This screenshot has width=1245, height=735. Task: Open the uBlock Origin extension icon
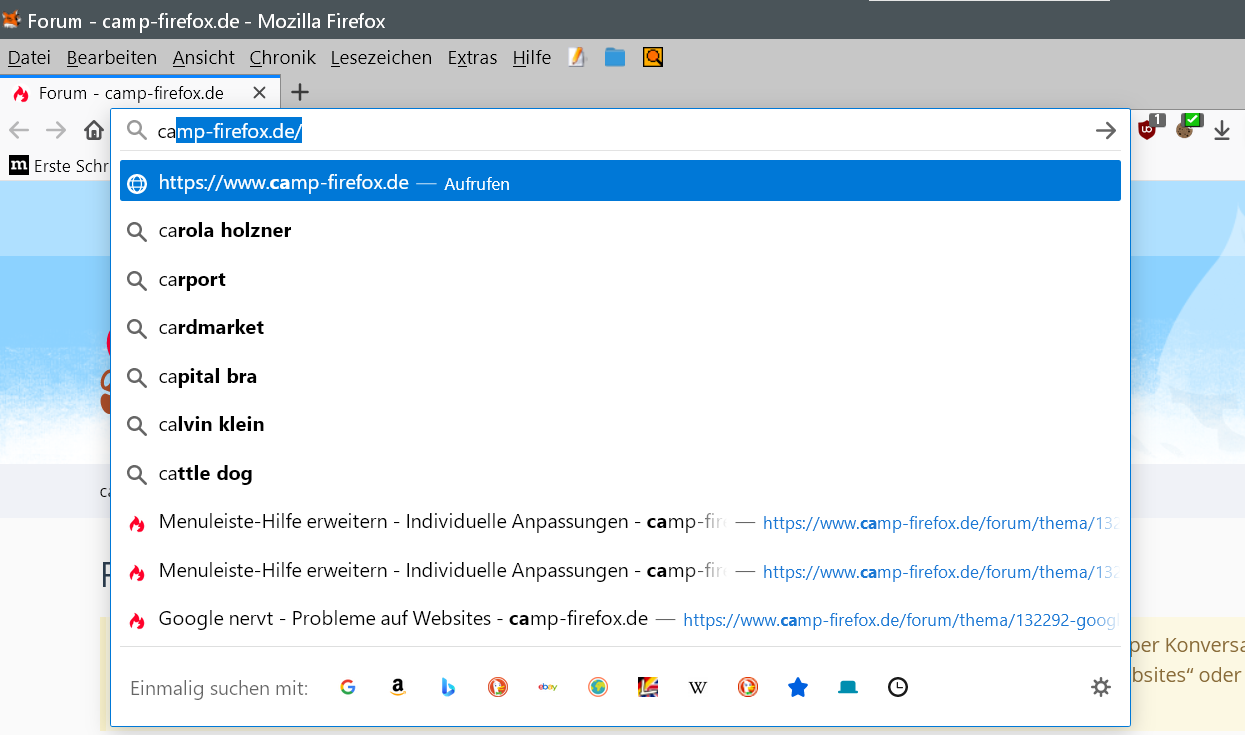[x=1148, y=129]
